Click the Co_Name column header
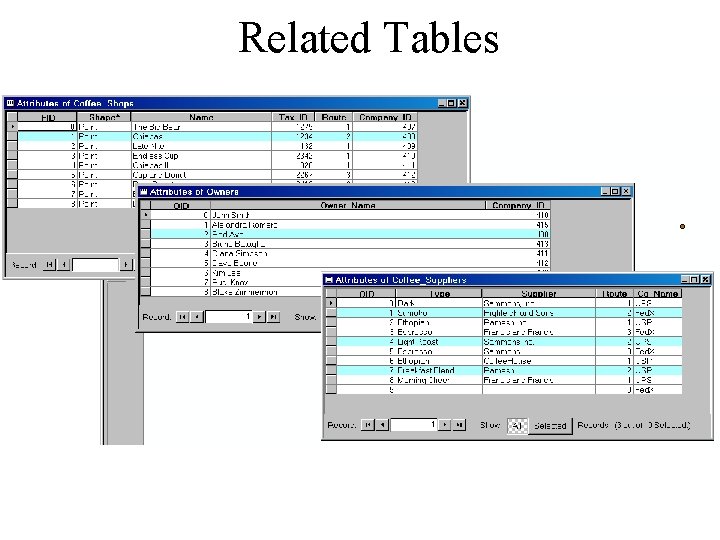Screen dimensions: 720x540 coord(658,293)
